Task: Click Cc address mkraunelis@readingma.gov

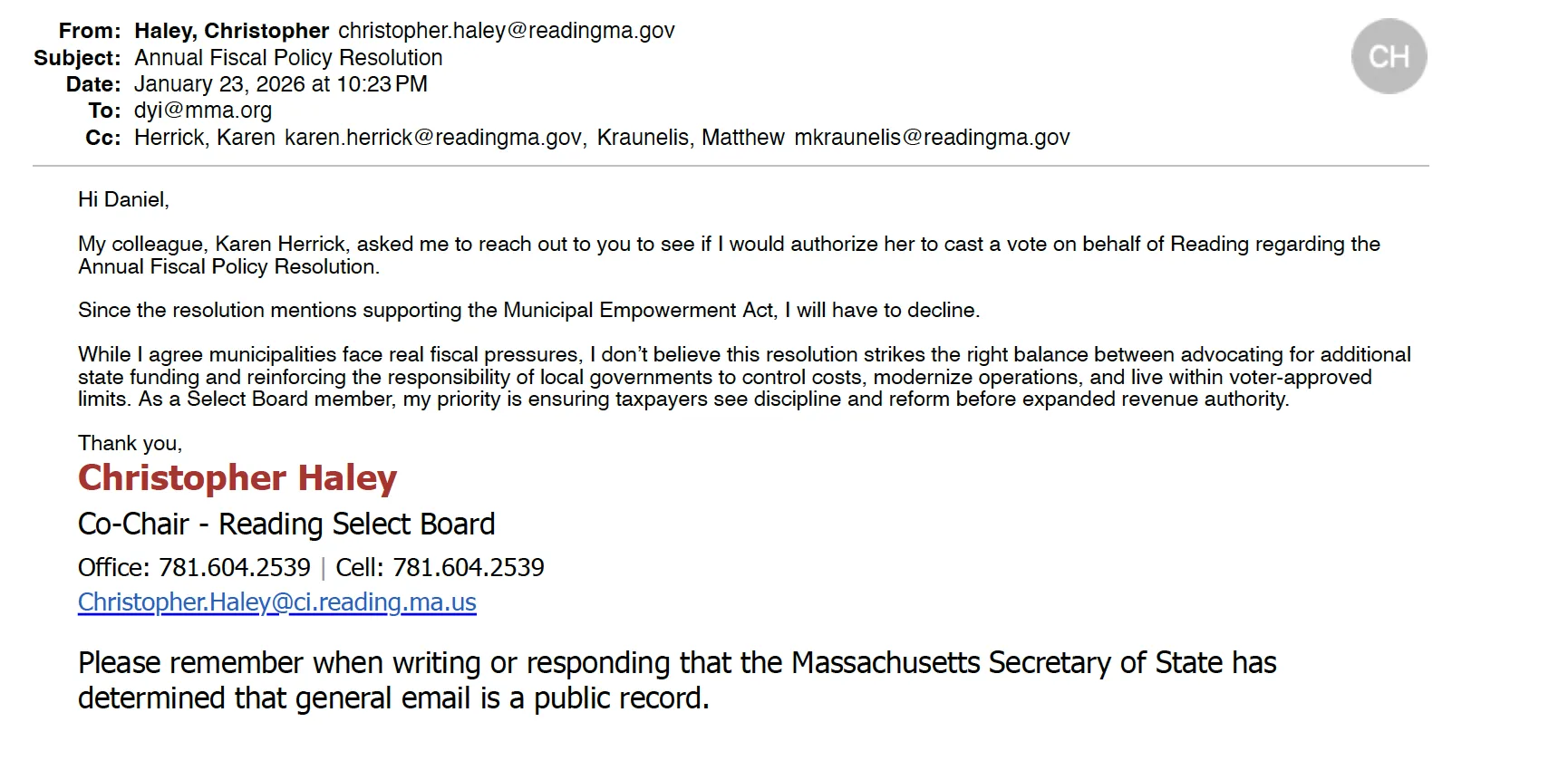Action: pyautogui.click(x=932, y=138)
